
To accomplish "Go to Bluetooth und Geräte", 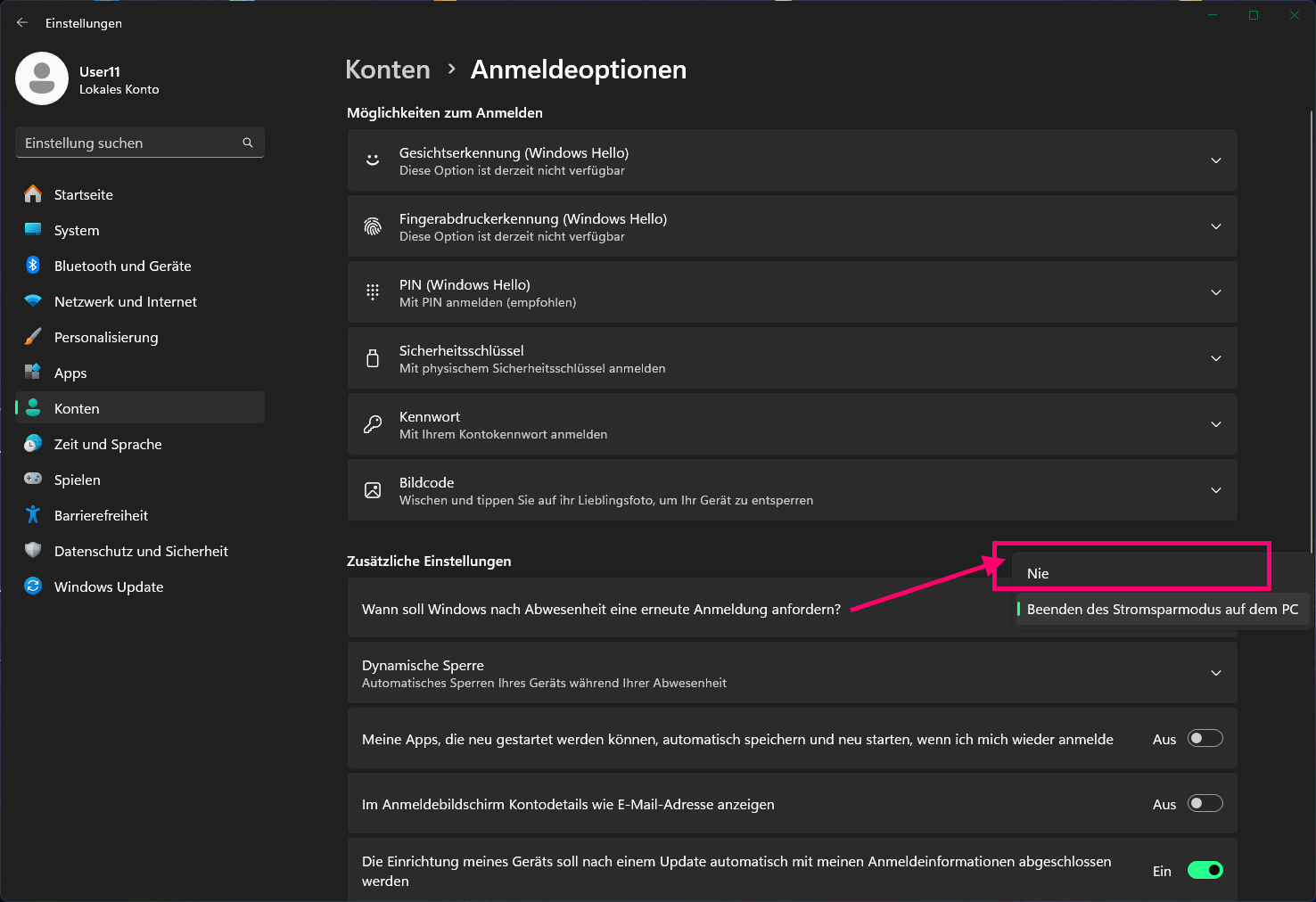I will (140, 266).
